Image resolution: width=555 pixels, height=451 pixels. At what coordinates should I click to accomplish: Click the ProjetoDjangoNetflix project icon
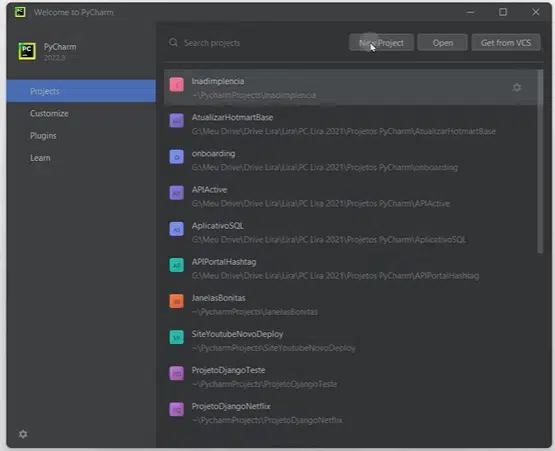coord(177,410)
